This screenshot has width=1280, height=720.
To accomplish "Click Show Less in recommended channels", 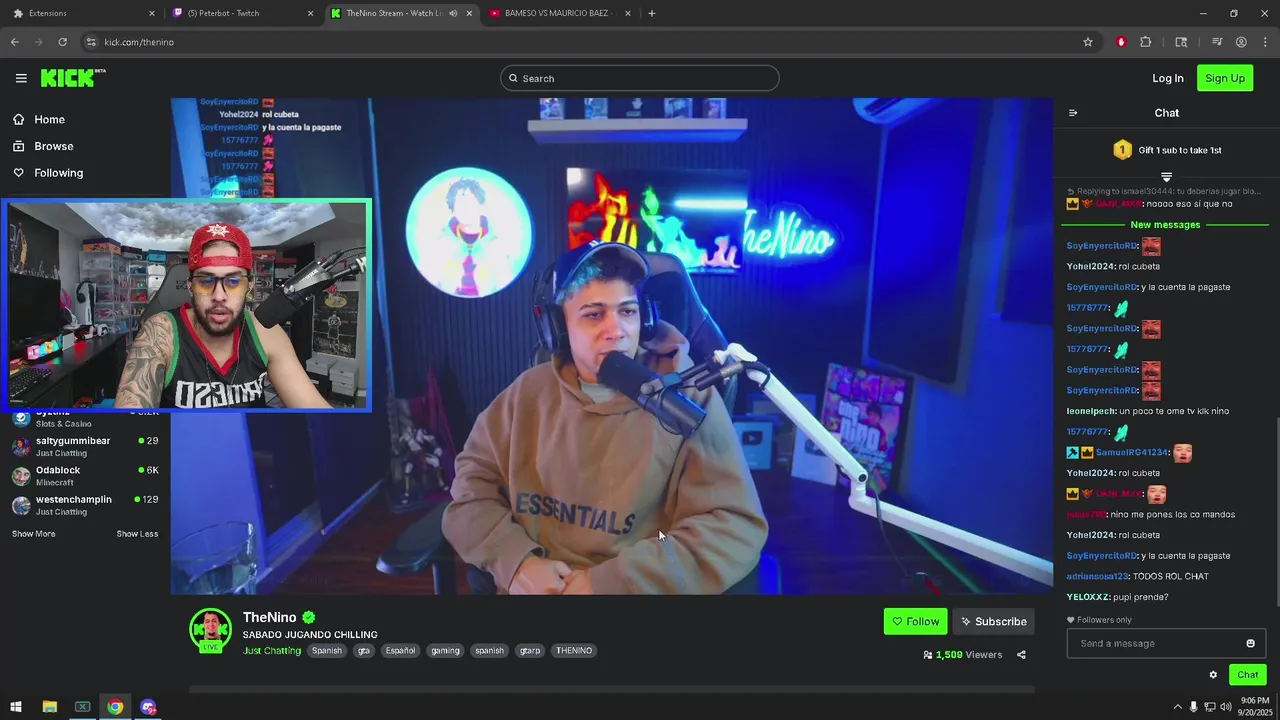I will [x=137, y=534].
